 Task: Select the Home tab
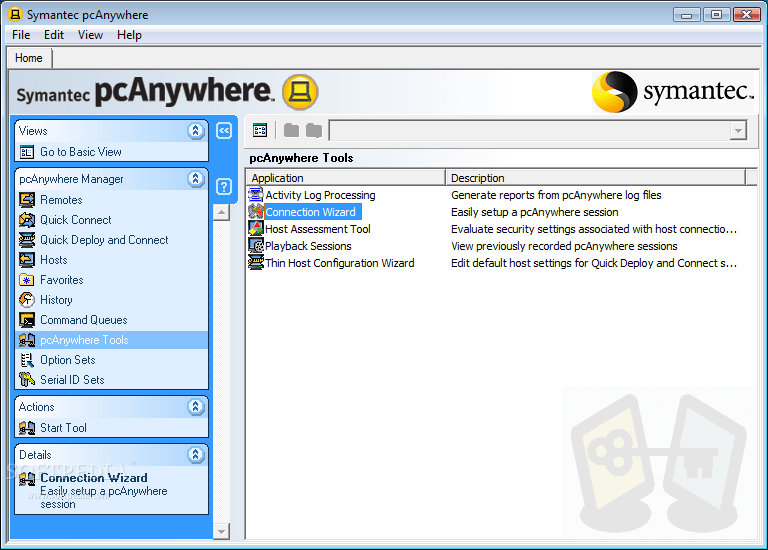[x=29, y=58]
